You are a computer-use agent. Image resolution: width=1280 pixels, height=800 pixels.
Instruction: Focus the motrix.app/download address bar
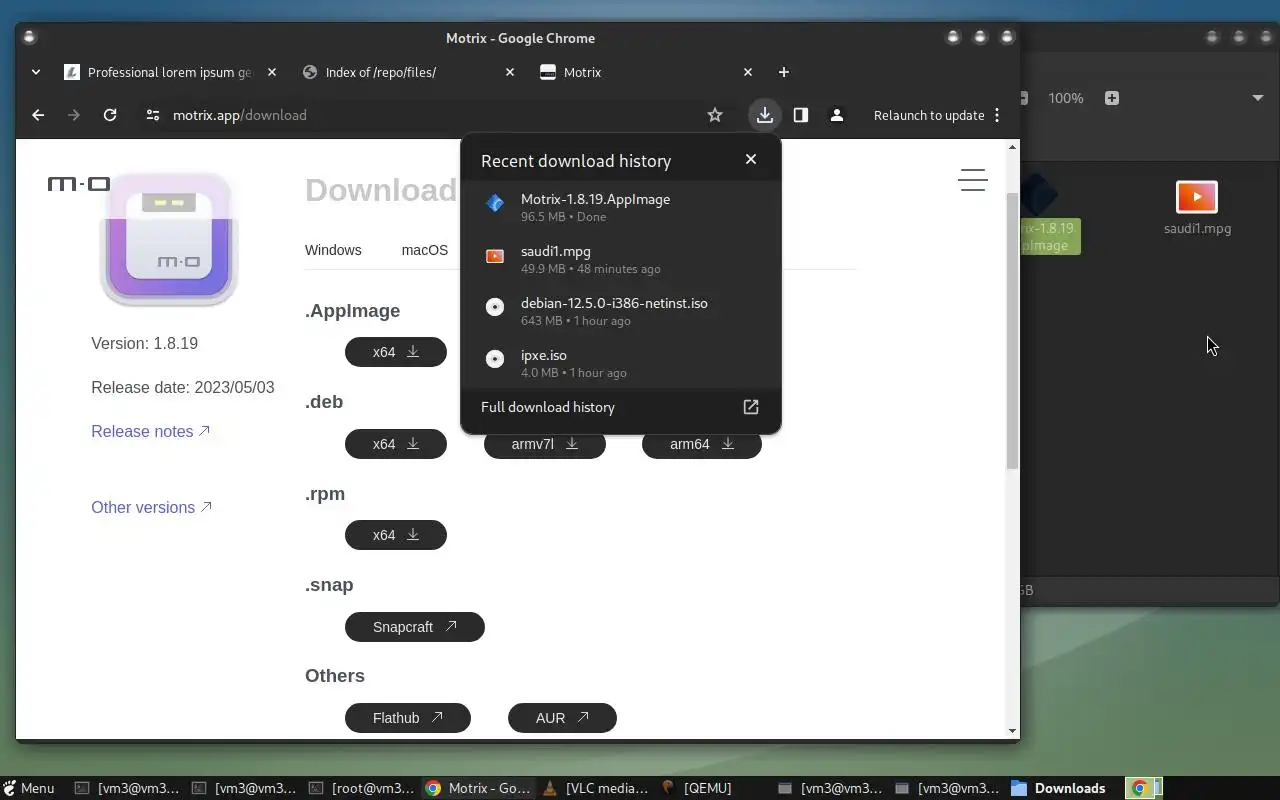(430, 115)
